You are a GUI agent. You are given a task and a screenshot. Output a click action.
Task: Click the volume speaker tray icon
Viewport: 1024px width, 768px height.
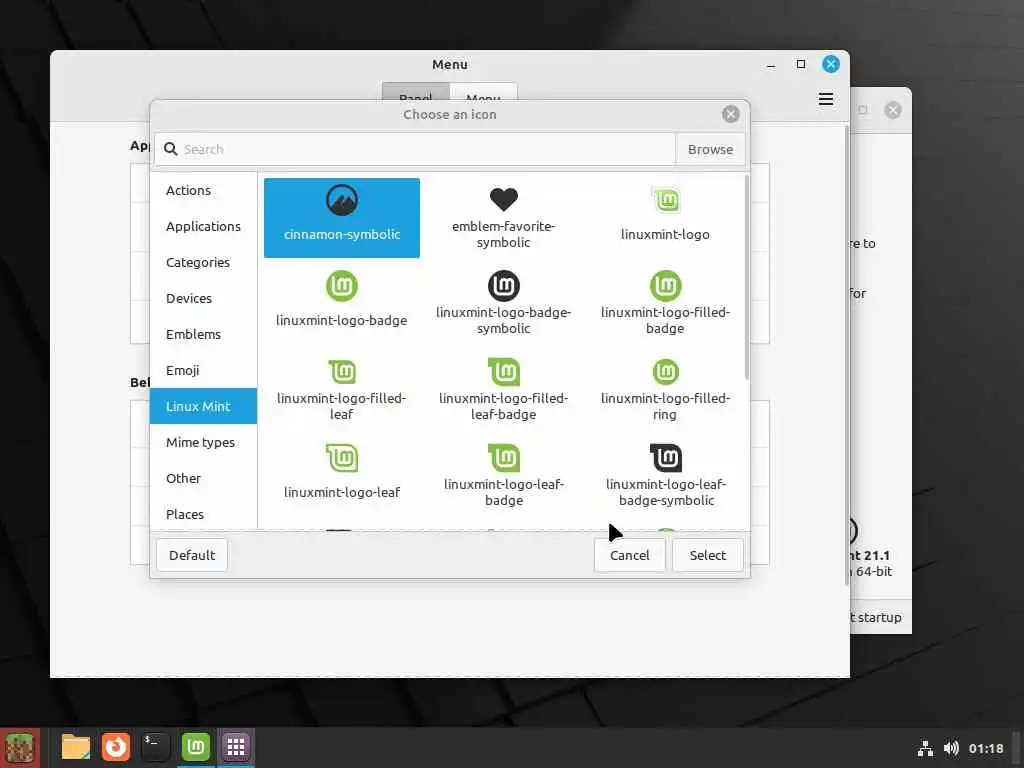click(x=951, y=748)
